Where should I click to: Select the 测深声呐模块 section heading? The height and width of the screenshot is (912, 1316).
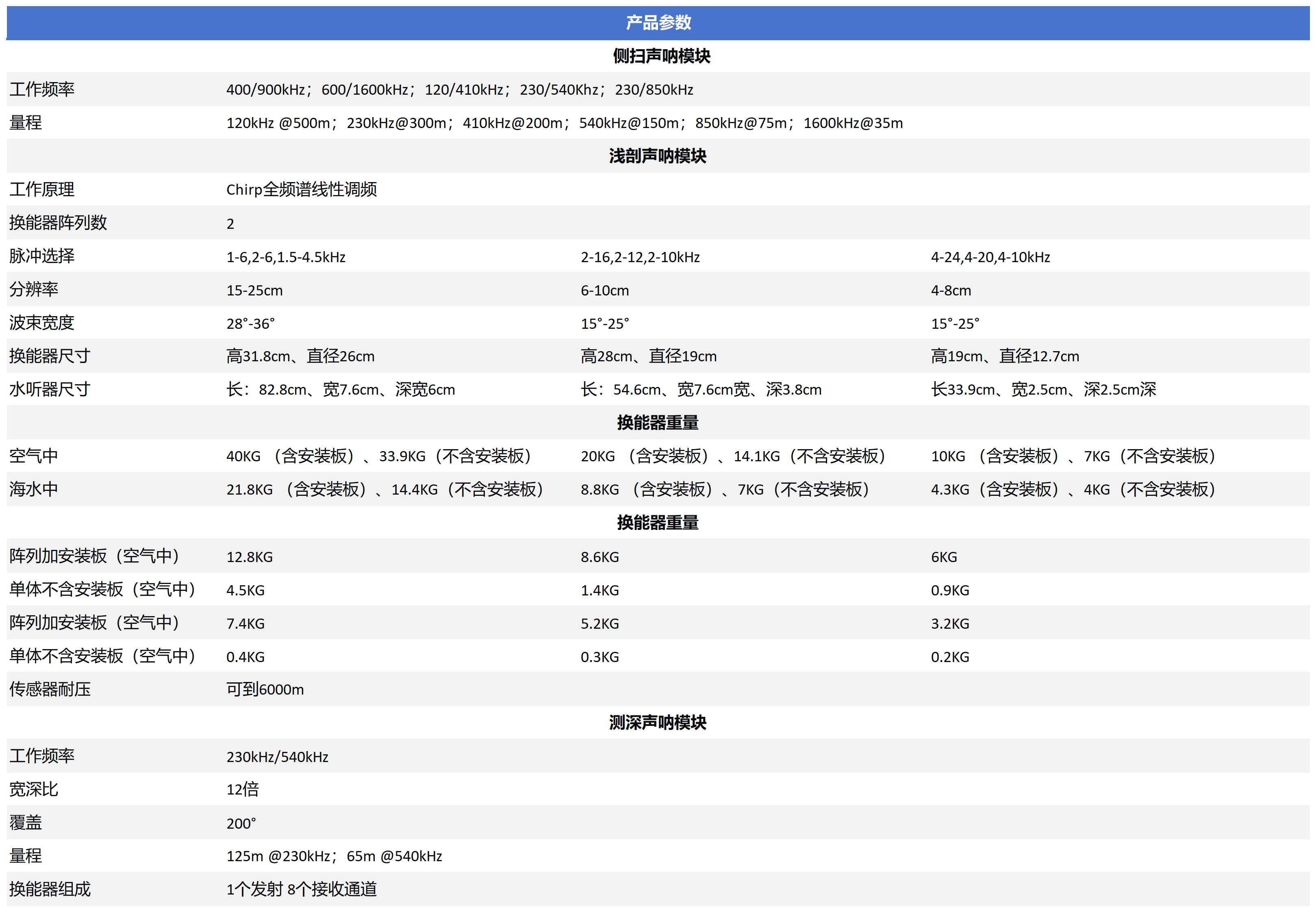(657, 722)
